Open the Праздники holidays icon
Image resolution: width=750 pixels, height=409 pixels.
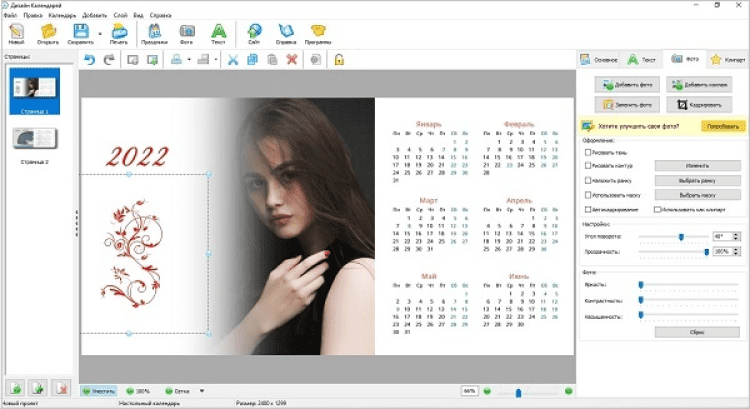154,32
